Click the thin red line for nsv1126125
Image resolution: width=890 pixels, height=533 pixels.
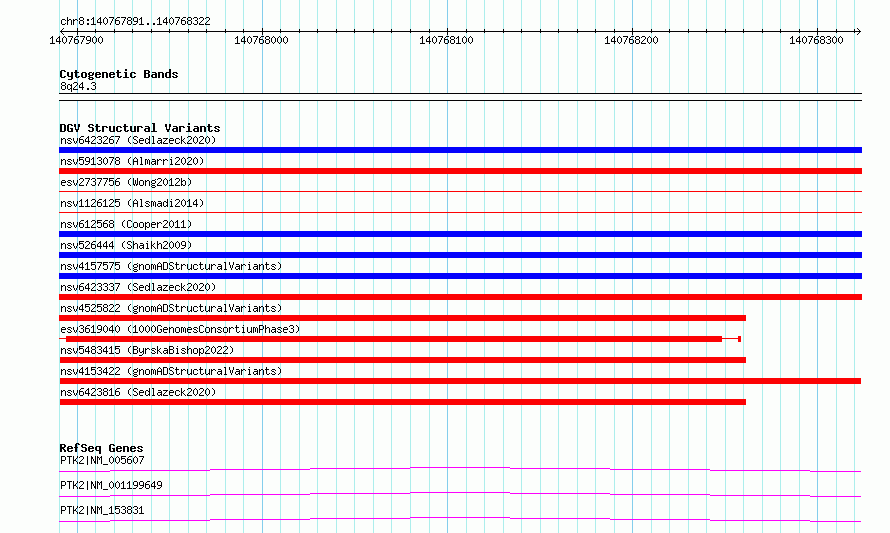pos(460,213)
